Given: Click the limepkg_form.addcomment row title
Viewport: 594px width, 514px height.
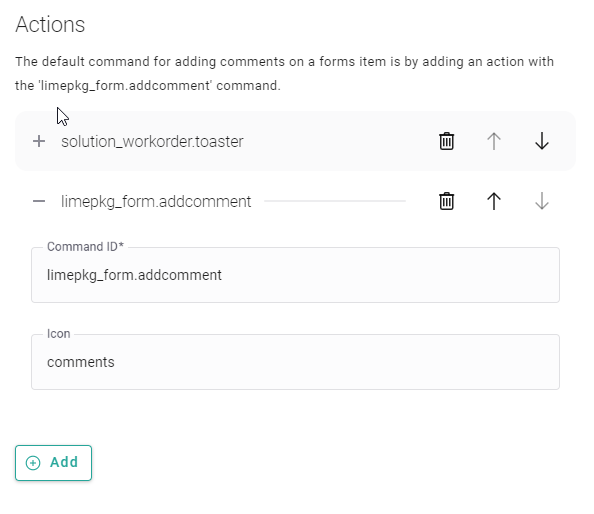Looking at the screenshot, I should tap(156, 202).
